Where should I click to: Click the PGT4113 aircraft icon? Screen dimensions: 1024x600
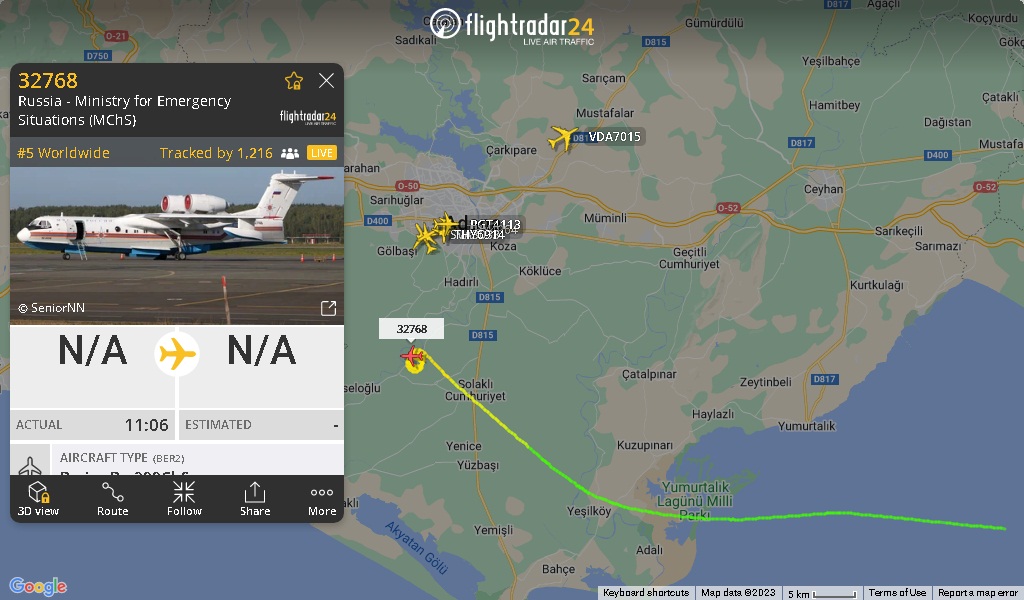[447, 225]
